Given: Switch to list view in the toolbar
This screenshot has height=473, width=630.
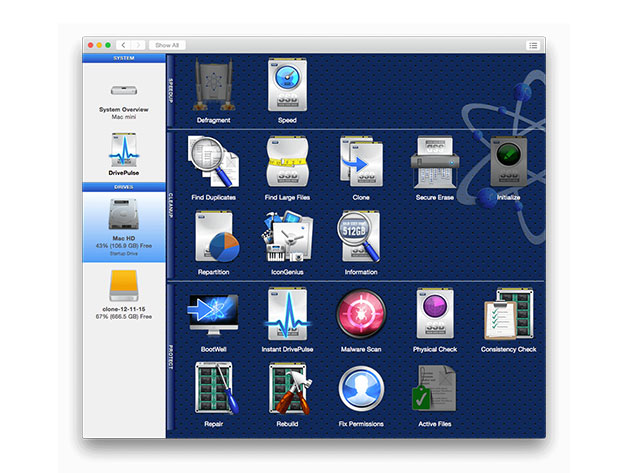Looking at the screenshot, I should (533, 45).
